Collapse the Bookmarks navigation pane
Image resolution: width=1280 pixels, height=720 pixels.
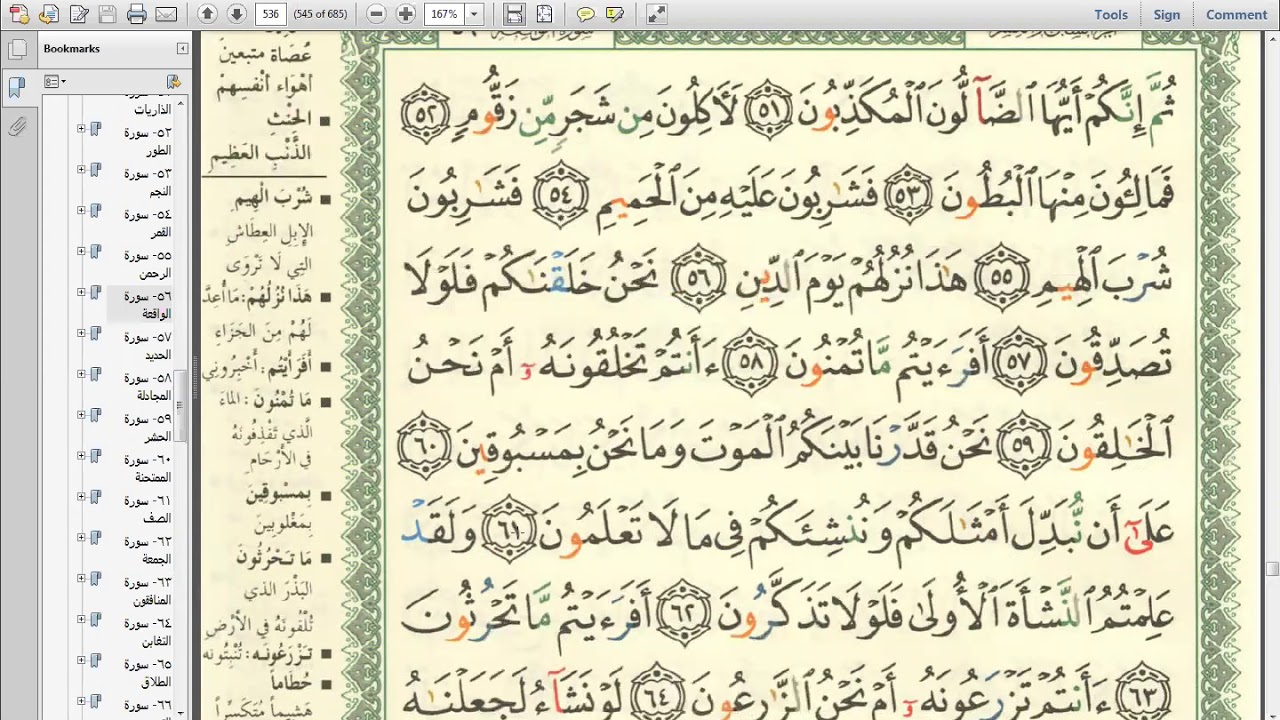[x=182, y=48]
